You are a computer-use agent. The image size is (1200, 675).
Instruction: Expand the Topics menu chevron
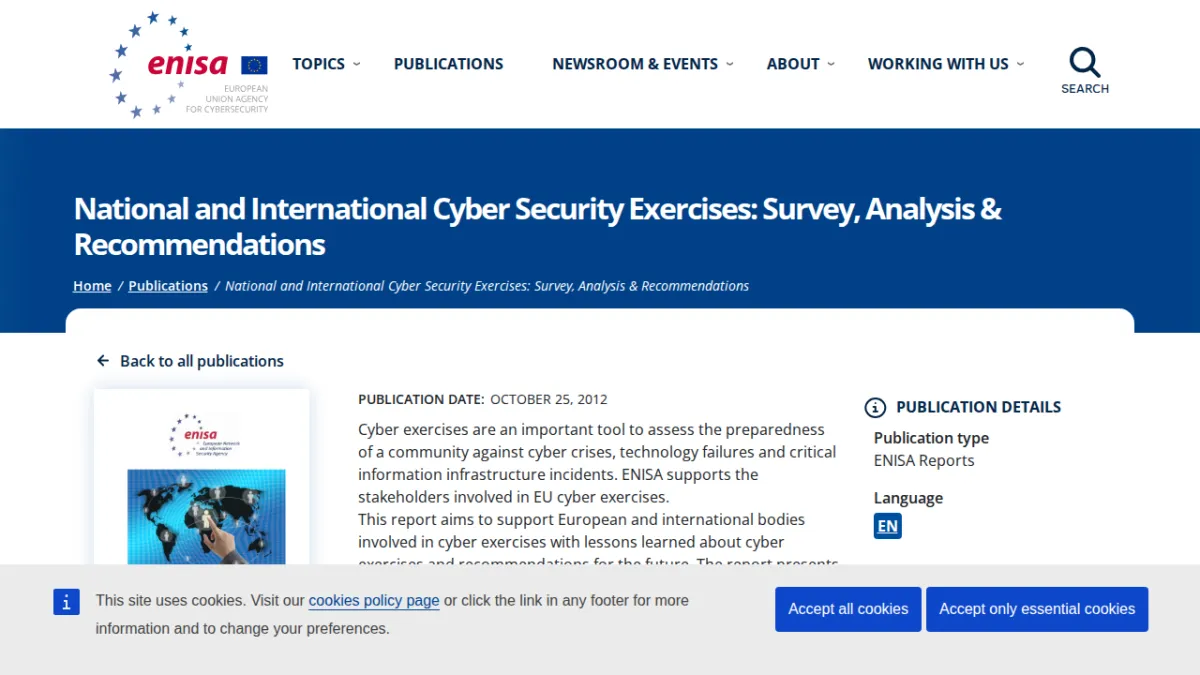click(x=357, y=64)
